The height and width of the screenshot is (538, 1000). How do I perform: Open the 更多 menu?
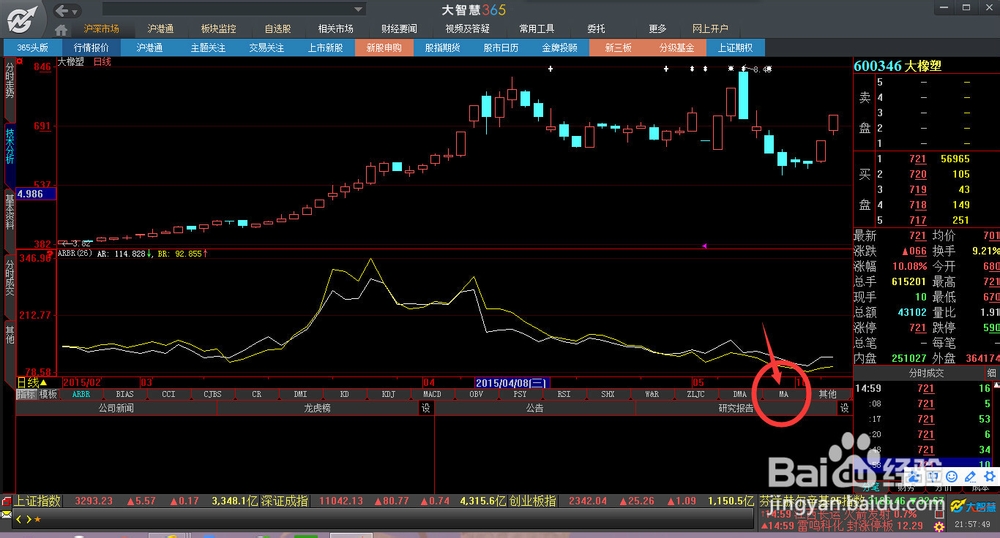tap(657, 29)
